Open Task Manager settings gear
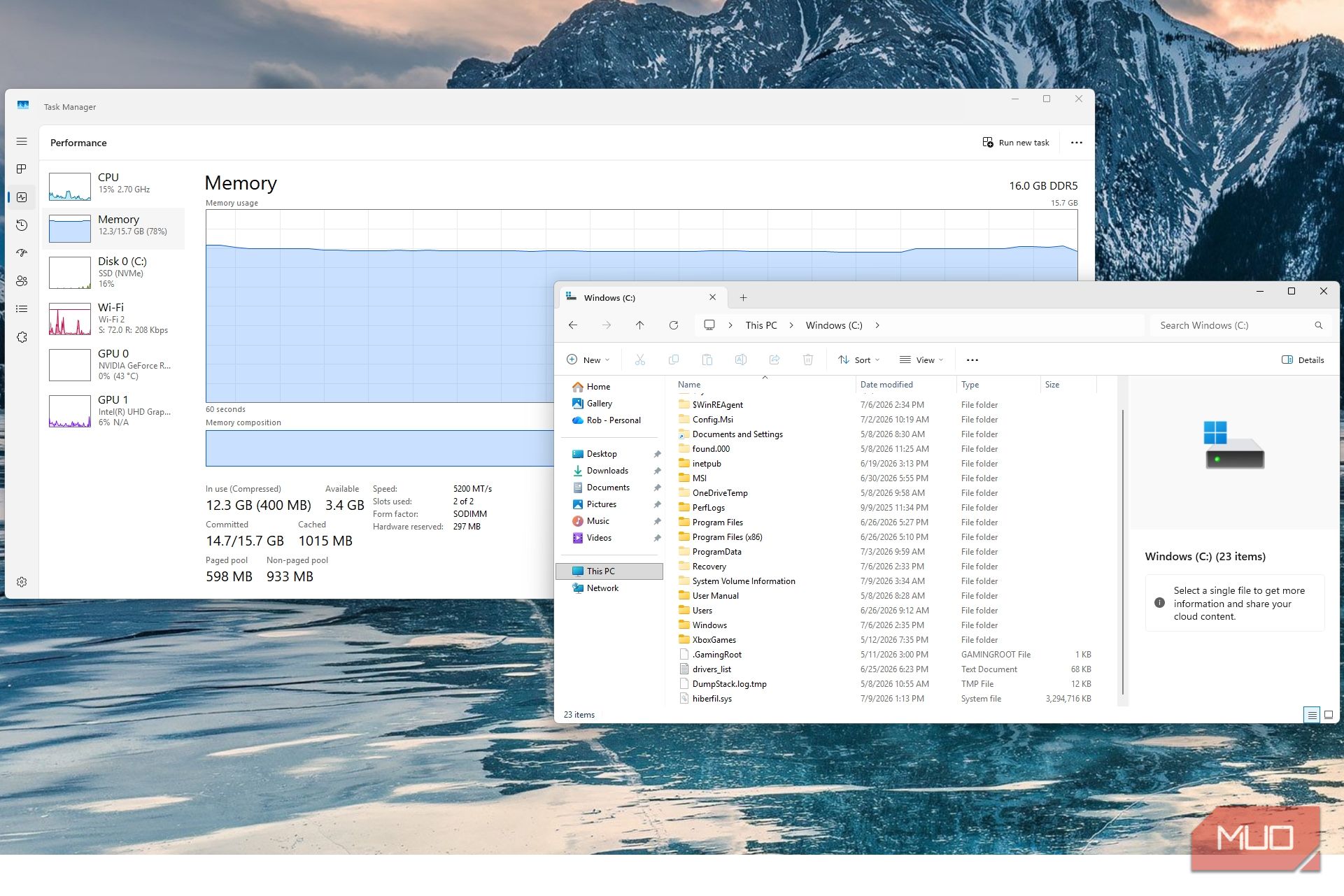Image resolution: width=1344 pixels, height=896 pixels. click(22, 582)
